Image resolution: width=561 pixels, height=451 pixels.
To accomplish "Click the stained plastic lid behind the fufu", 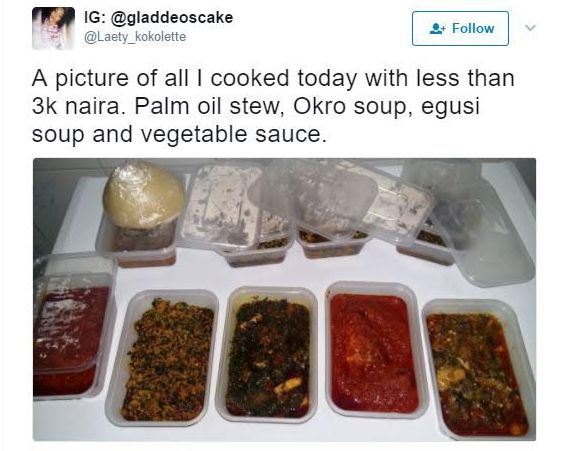I will tap(222, 206).
